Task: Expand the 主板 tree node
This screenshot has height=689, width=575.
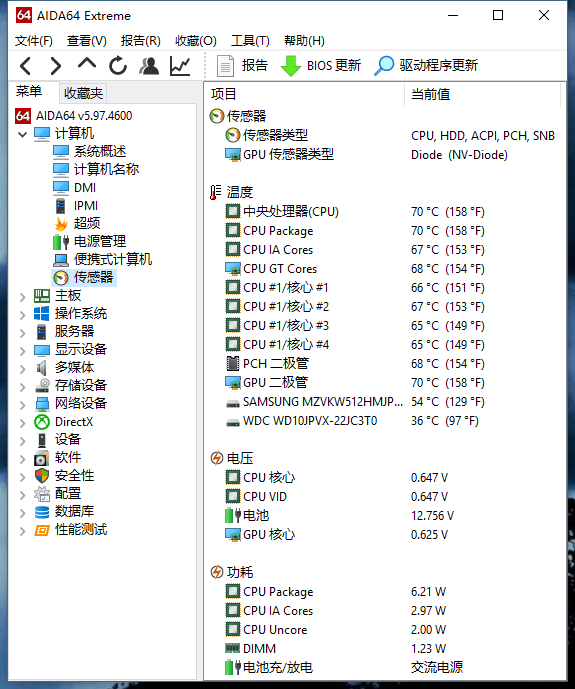Action: click(x=22, y=297)
